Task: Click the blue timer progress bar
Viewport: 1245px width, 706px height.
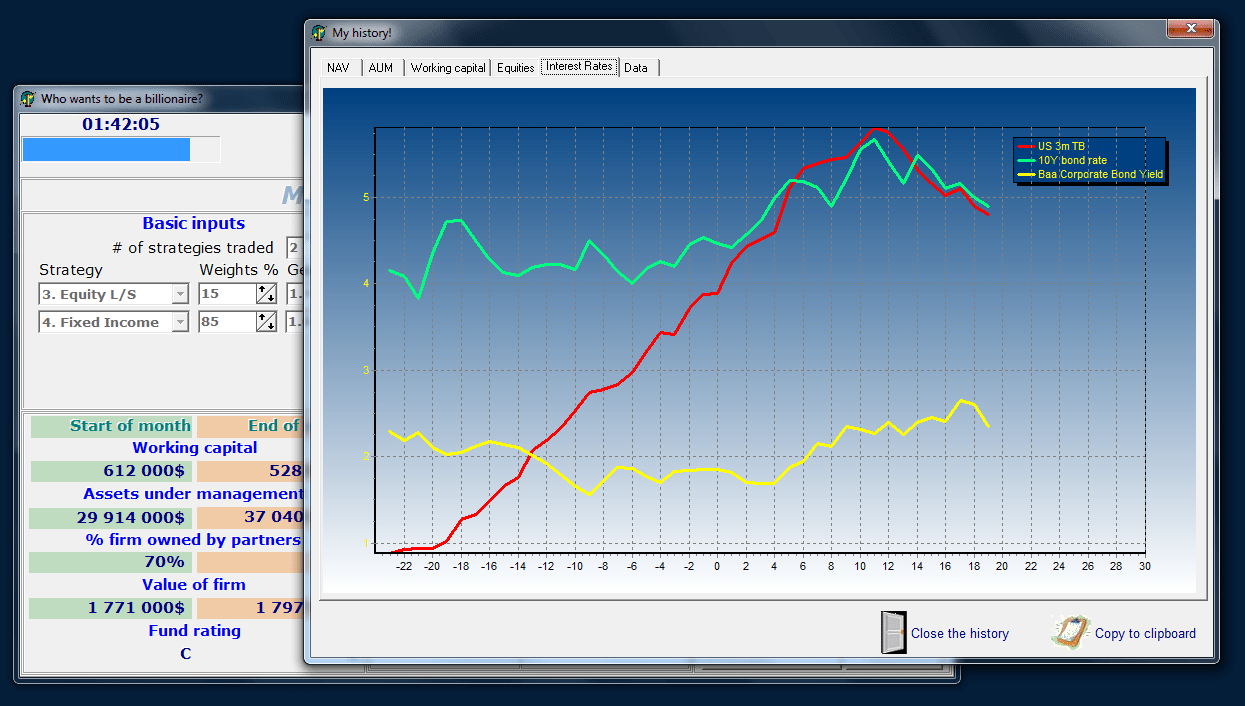Action: [105, 149]
